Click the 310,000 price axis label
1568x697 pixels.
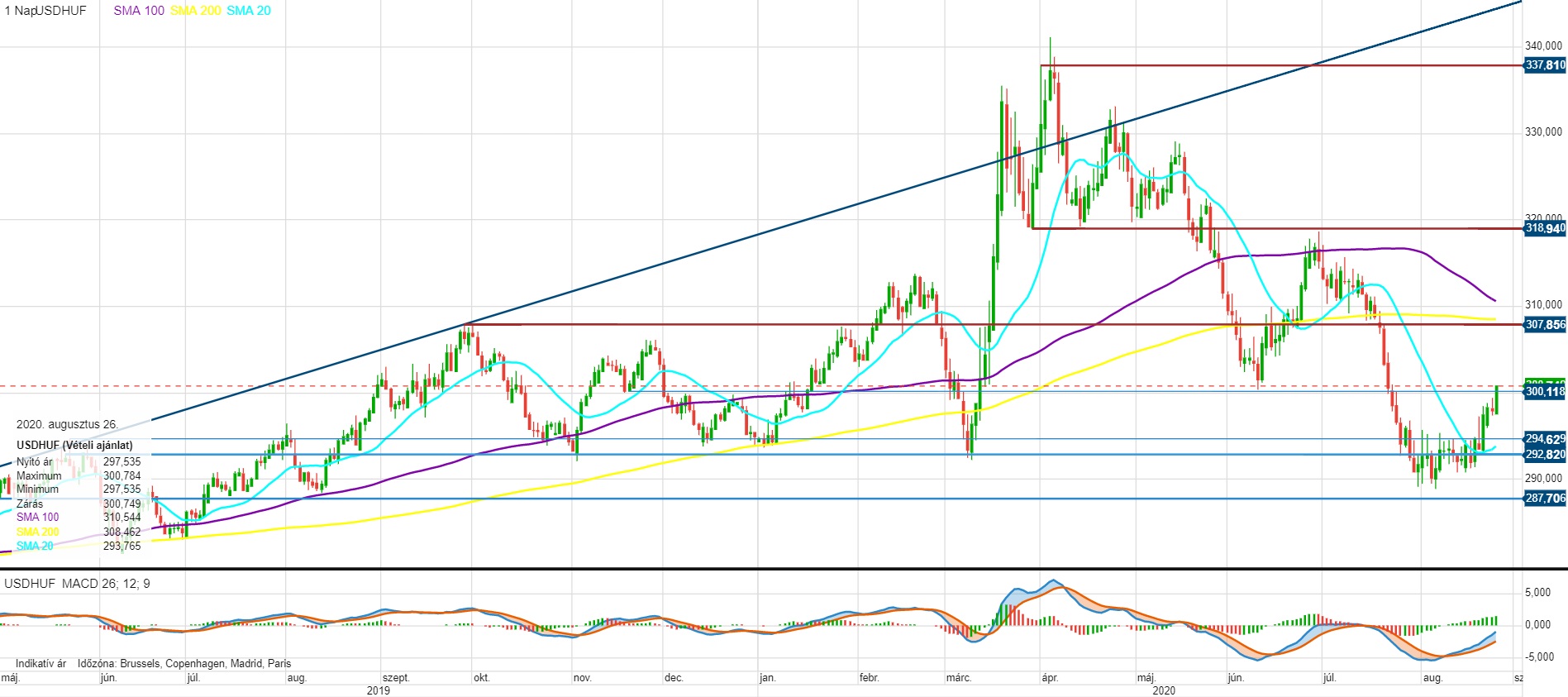pyautogui.click(x=1543, y=305)
